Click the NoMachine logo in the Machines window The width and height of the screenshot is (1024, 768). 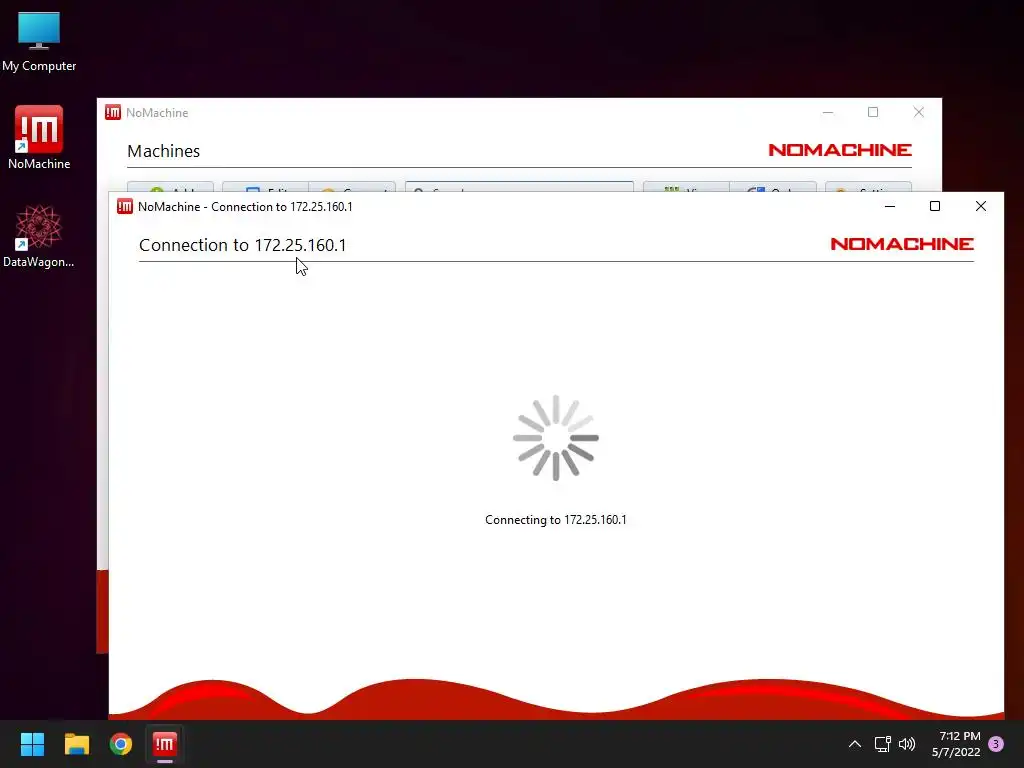coord(840,150)
